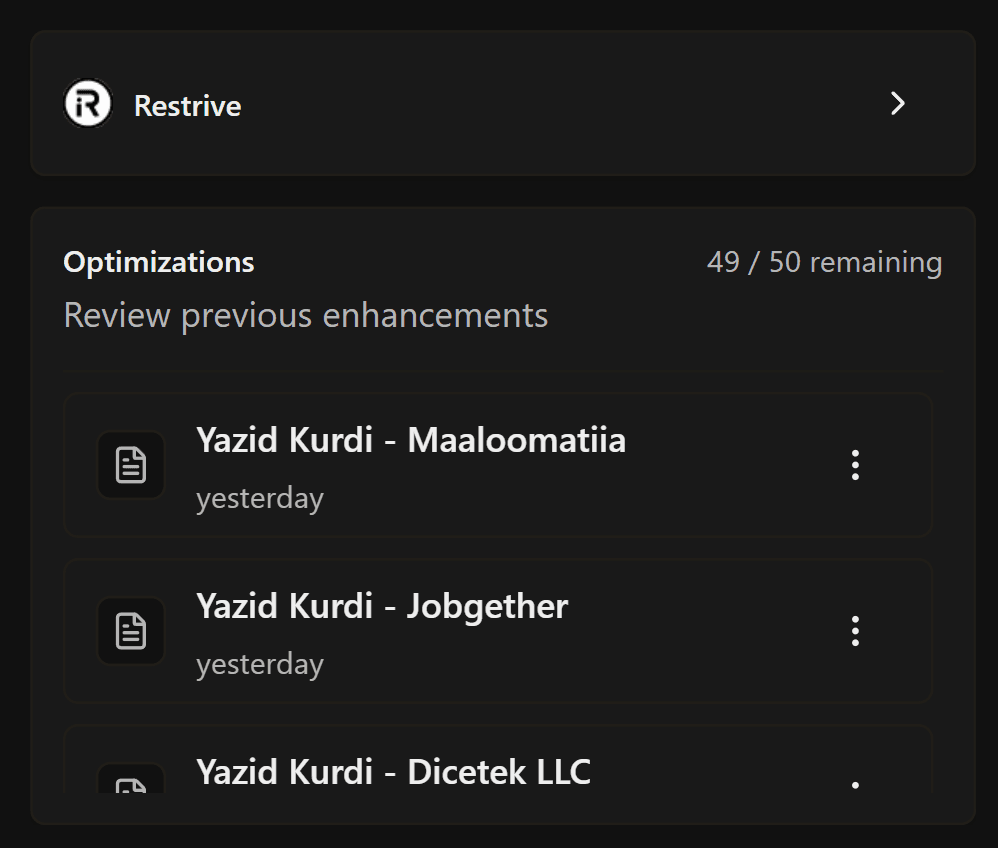Open Yazid Kurdi - Jobgether optimization

[x=382, y=606]
